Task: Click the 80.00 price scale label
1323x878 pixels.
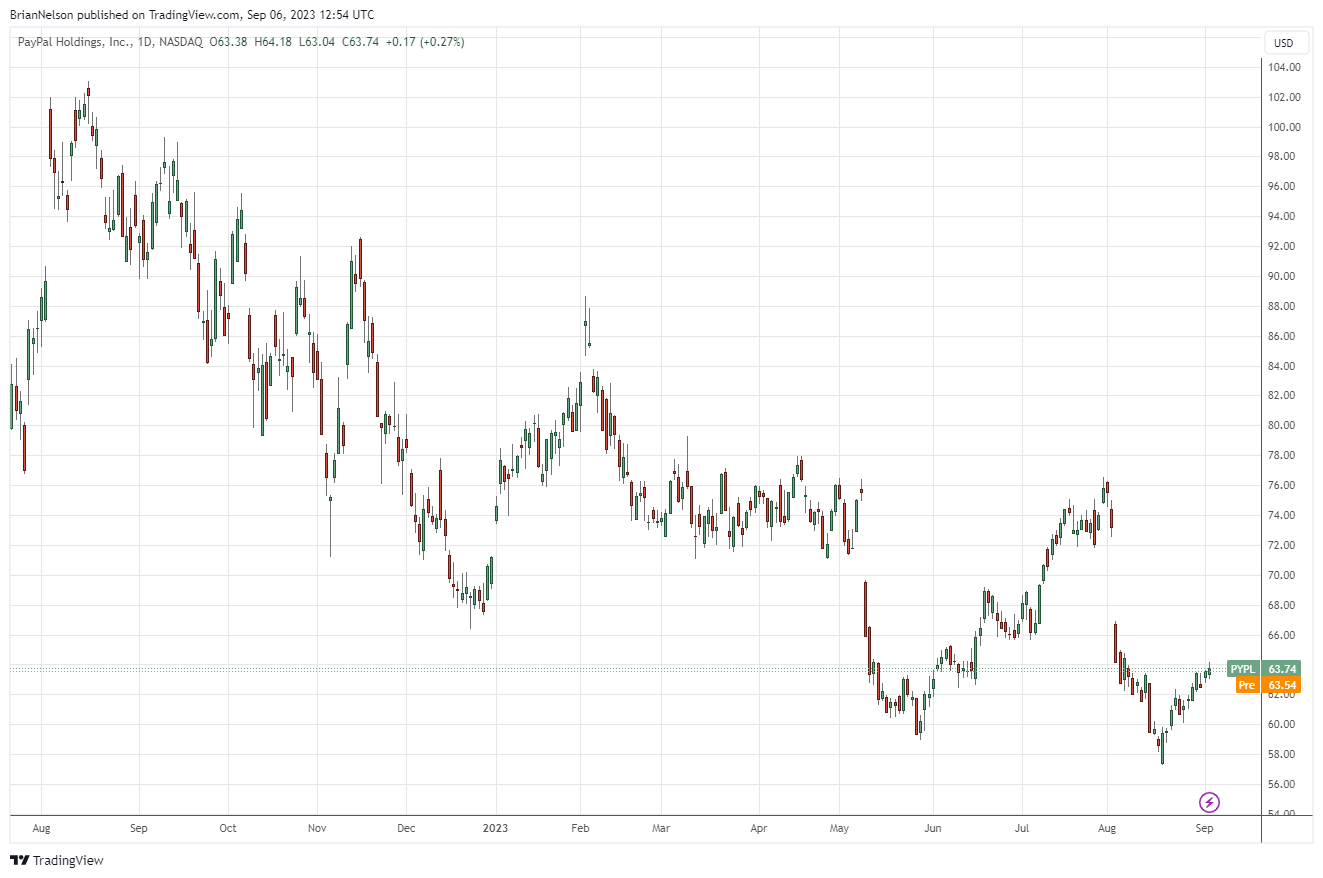Action: (x=1283, y=426)
